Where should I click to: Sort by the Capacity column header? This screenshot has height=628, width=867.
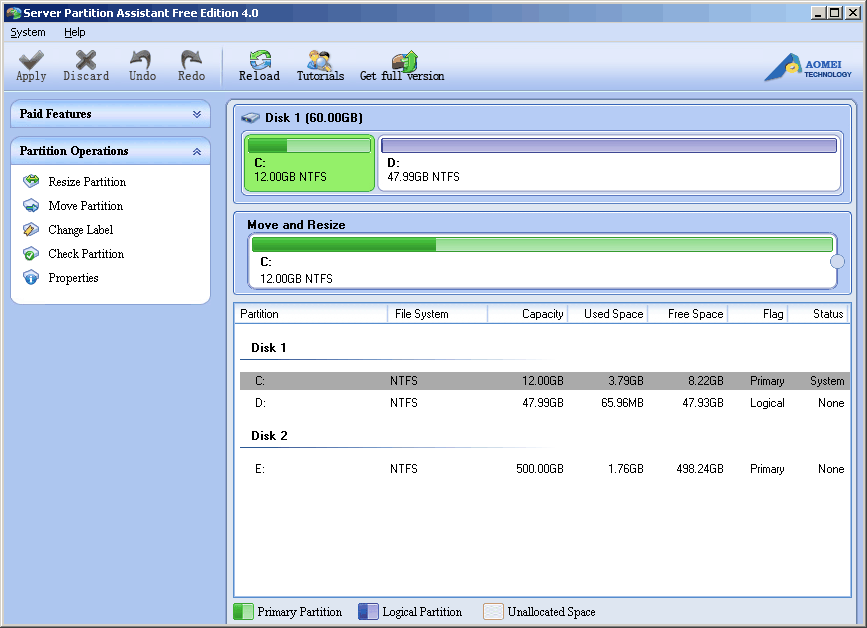(x=527, y=313)
